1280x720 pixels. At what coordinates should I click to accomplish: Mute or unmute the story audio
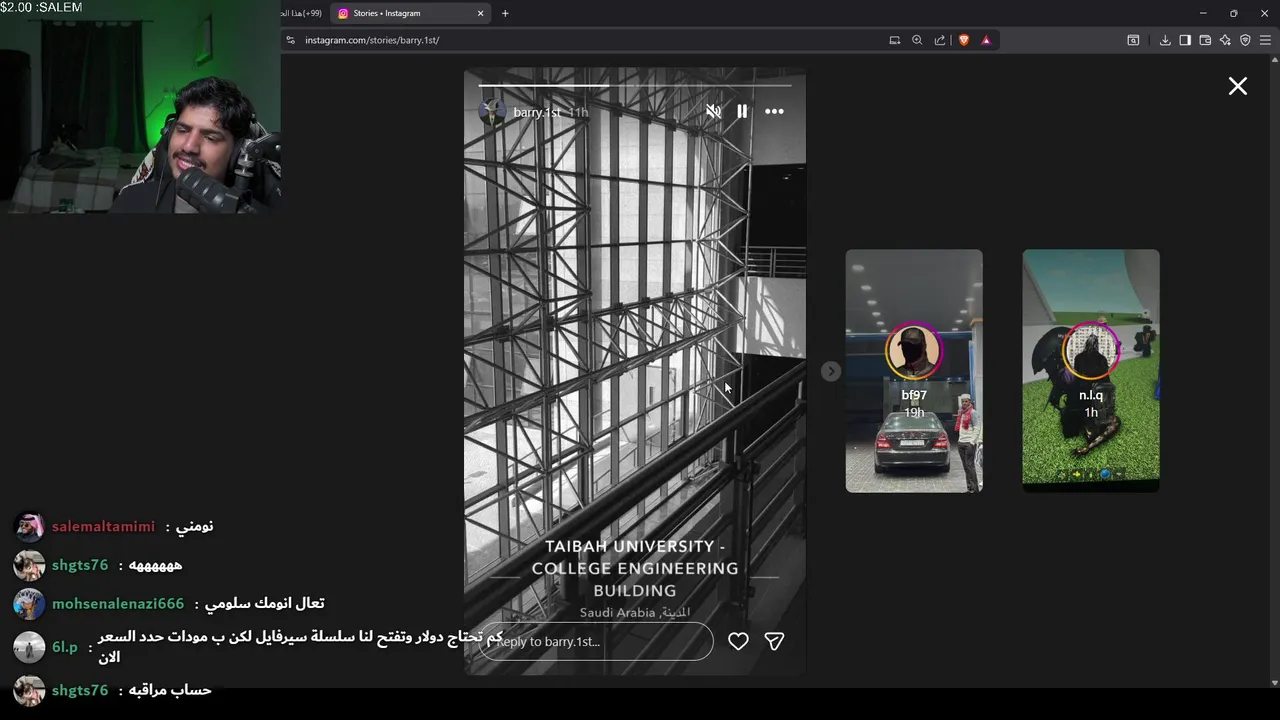[x=713, y=112]
